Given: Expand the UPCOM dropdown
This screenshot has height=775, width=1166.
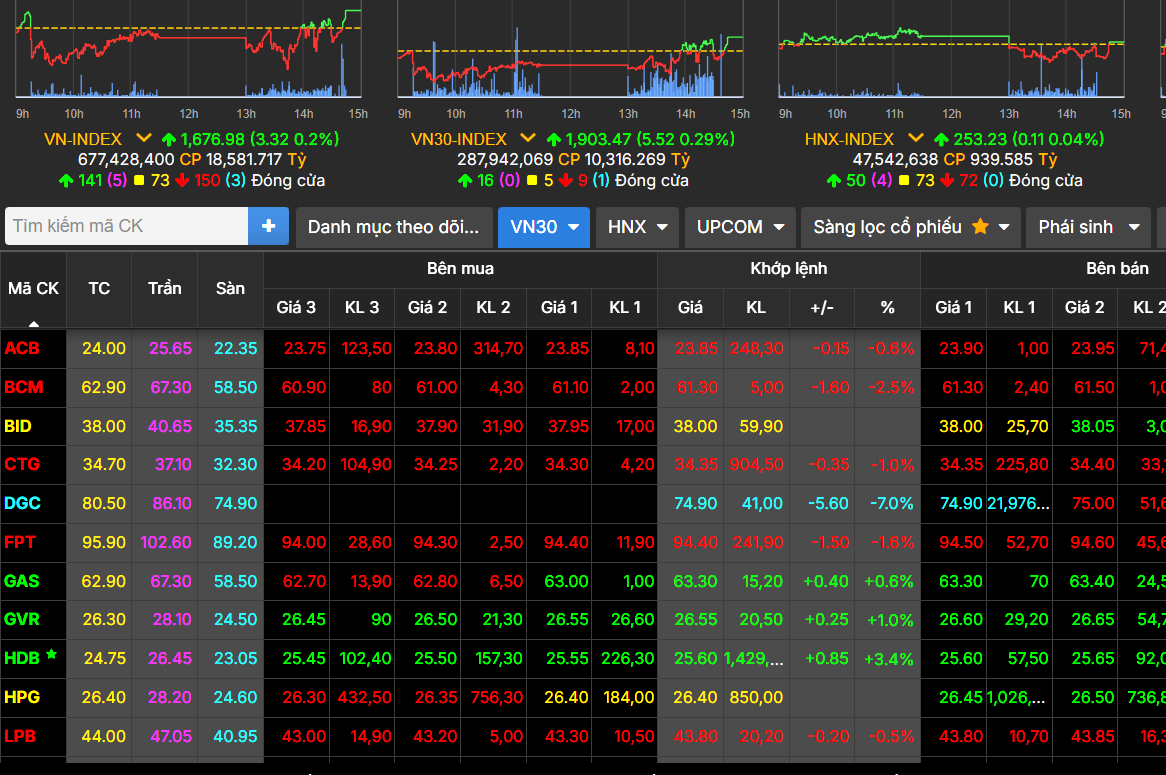Looking at the screenshot, I should coord(739,227).
